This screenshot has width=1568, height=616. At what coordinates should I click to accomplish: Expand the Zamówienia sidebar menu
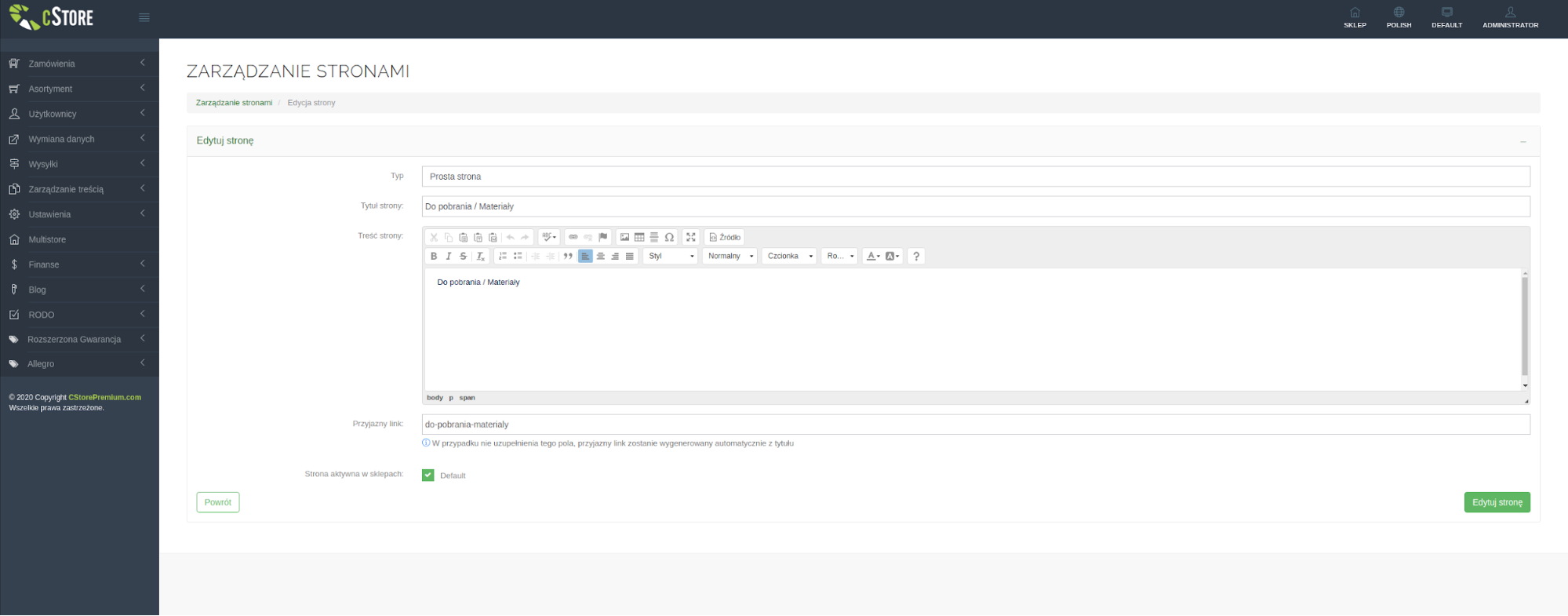[x=79, y=64]
